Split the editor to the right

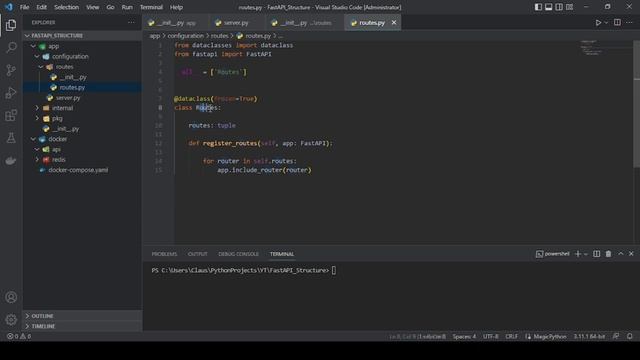[x=617, y=23]
